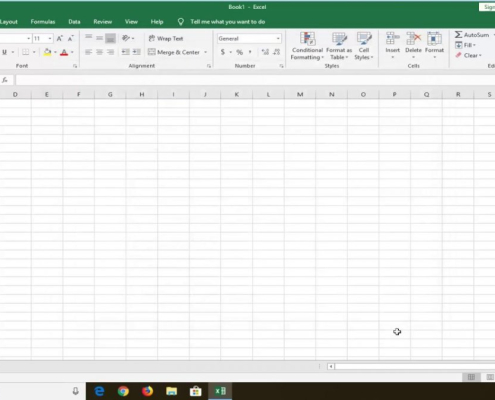Click AutoSum sigma button

click(x=472, y=35)
